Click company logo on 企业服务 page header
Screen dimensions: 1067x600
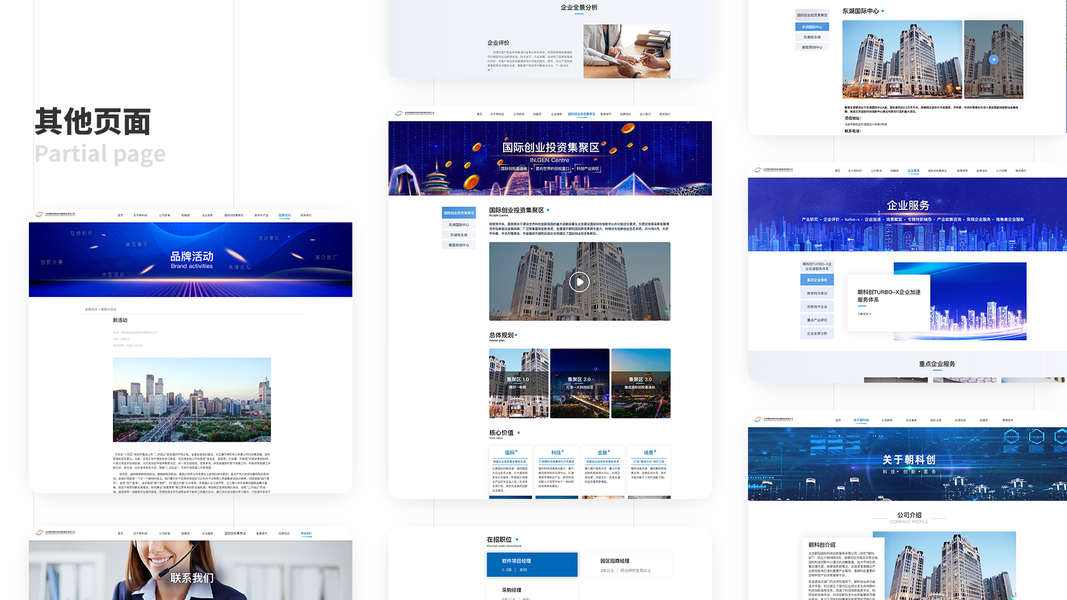click(x=774, y=170)
